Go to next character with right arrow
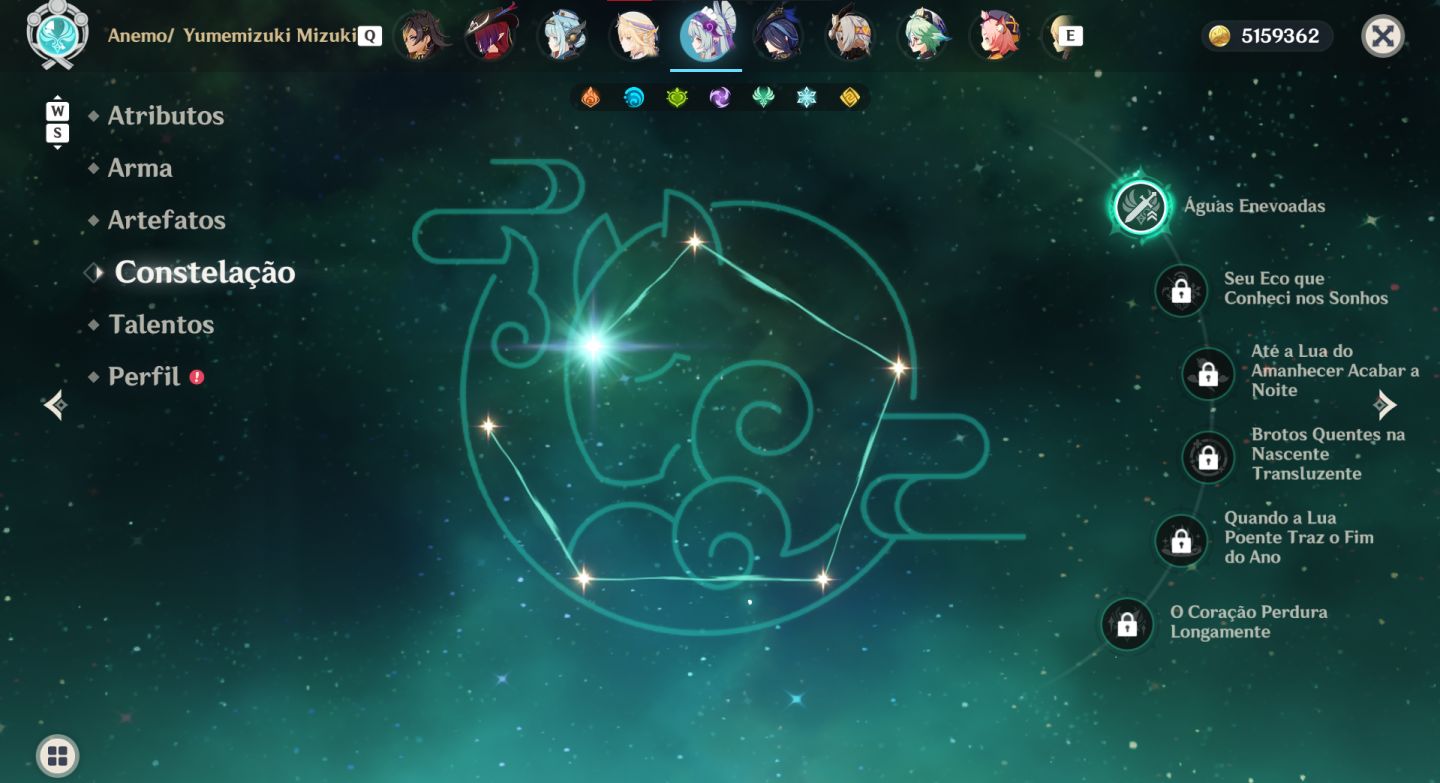Image resolution: width=1440 pixels, height=783 pixels. point(1385,405)
